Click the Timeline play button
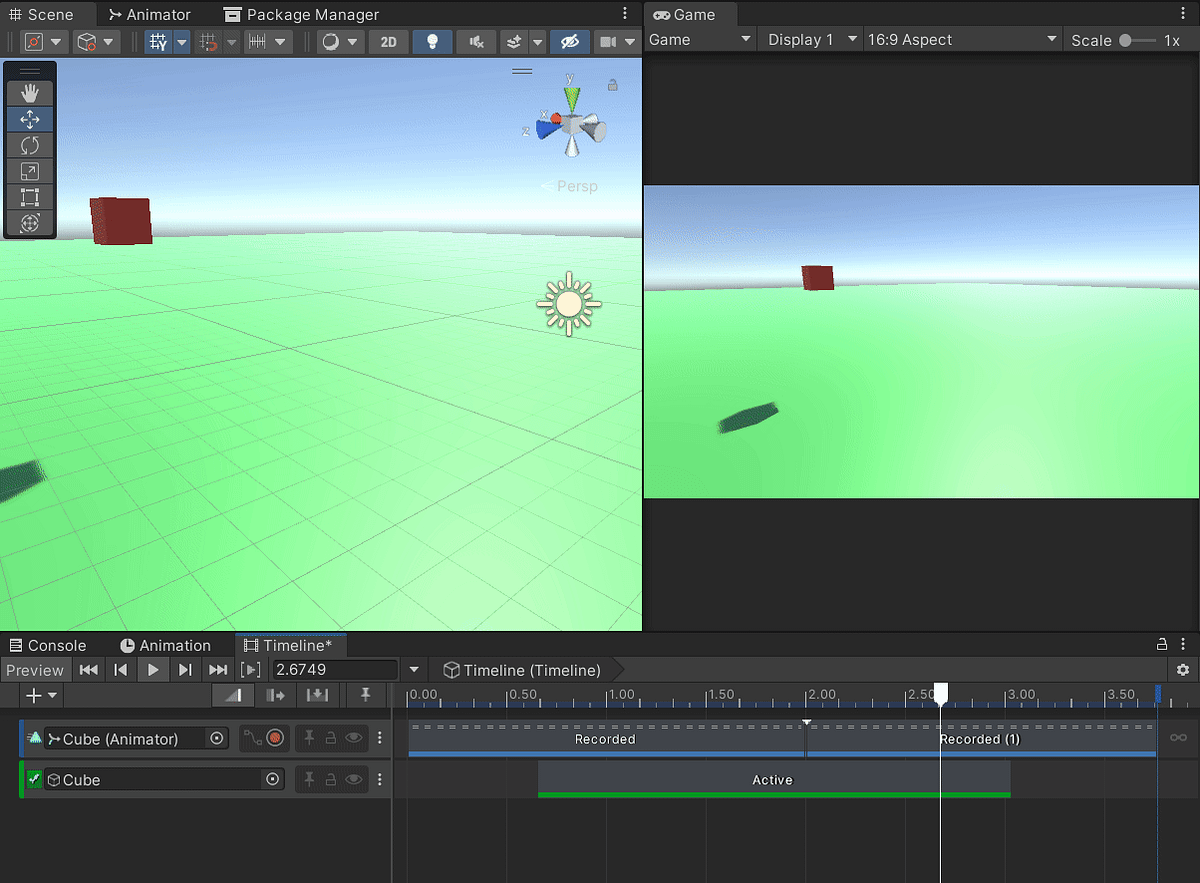This screenshot has height=883, width=1200. [153, 670]
